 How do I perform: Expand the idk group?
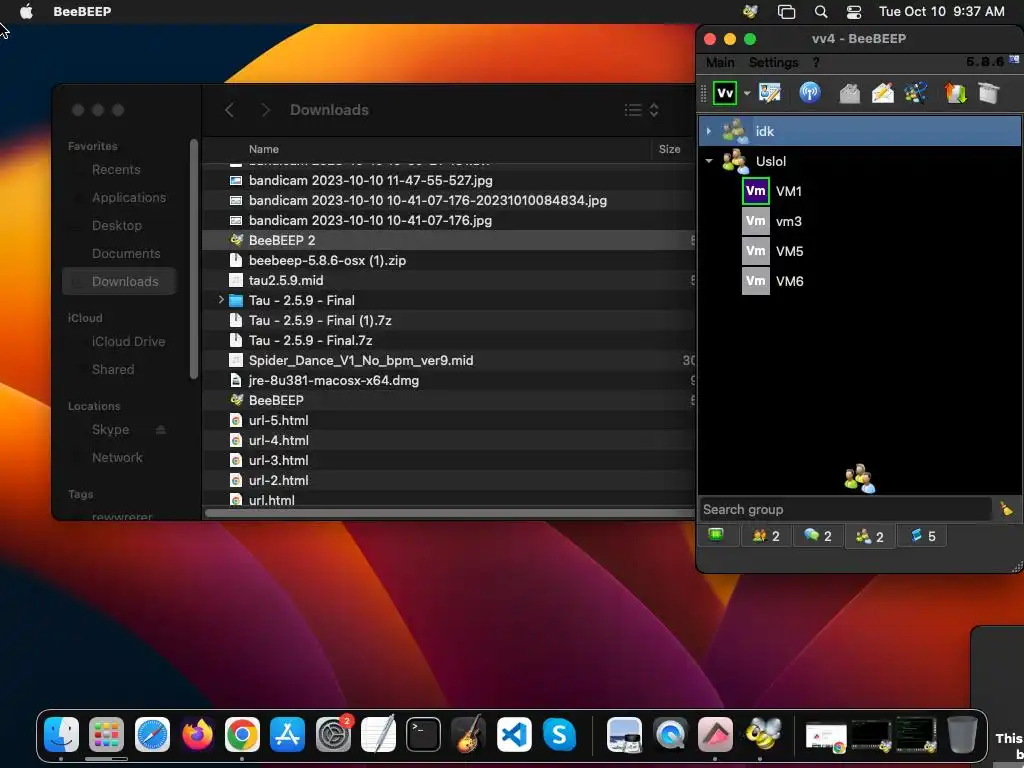pos(709,131)
